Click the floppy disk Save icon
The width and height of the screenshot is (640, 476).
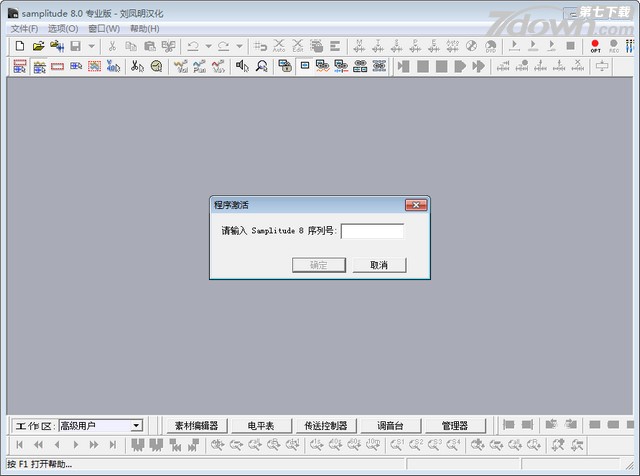(76, 46)
